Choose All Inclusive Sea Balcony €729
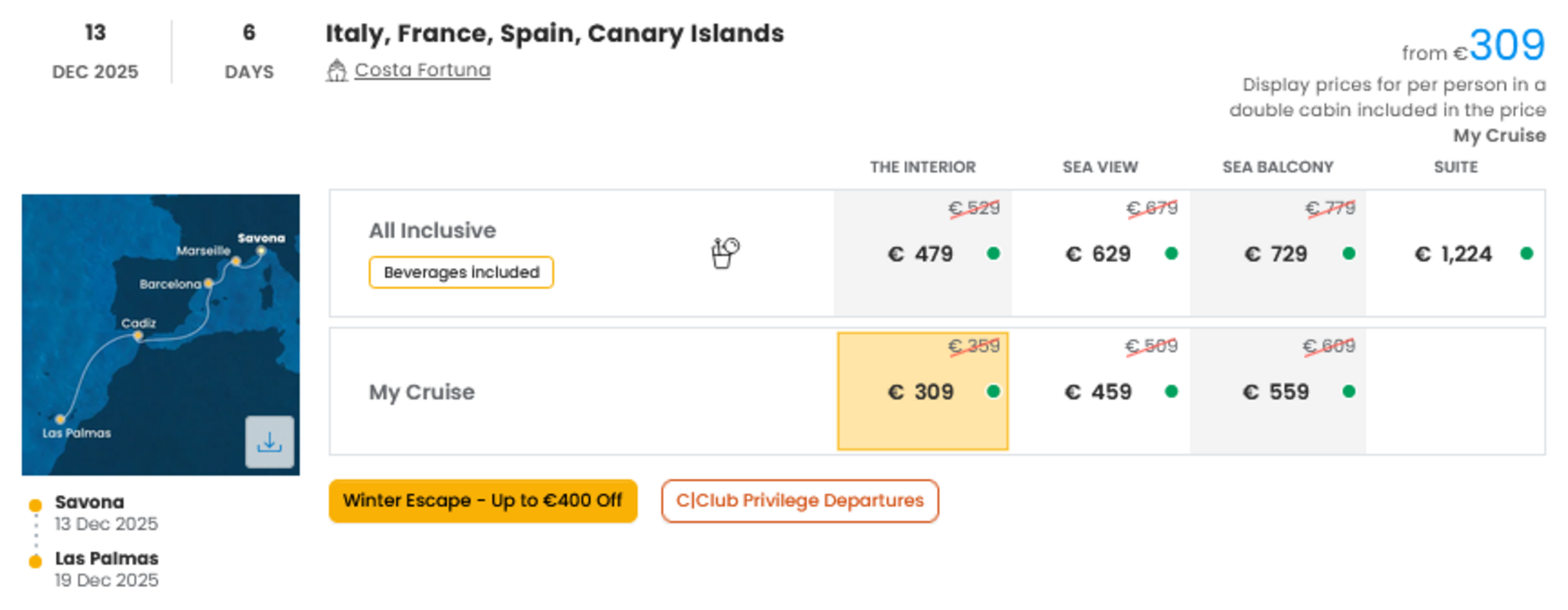The height and width of the screenshot is (610, 1568). (1278, 253)
